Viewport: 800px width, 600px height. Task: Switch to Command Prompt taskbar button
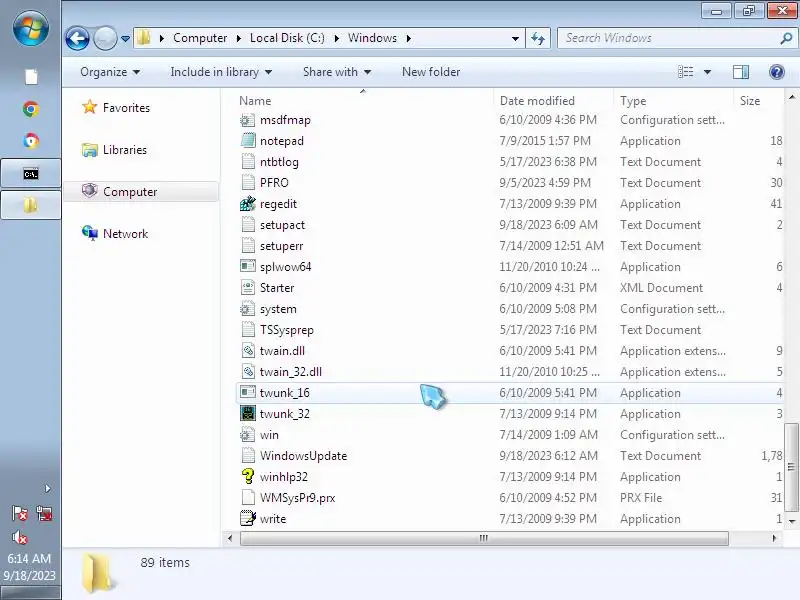point(31,174)
